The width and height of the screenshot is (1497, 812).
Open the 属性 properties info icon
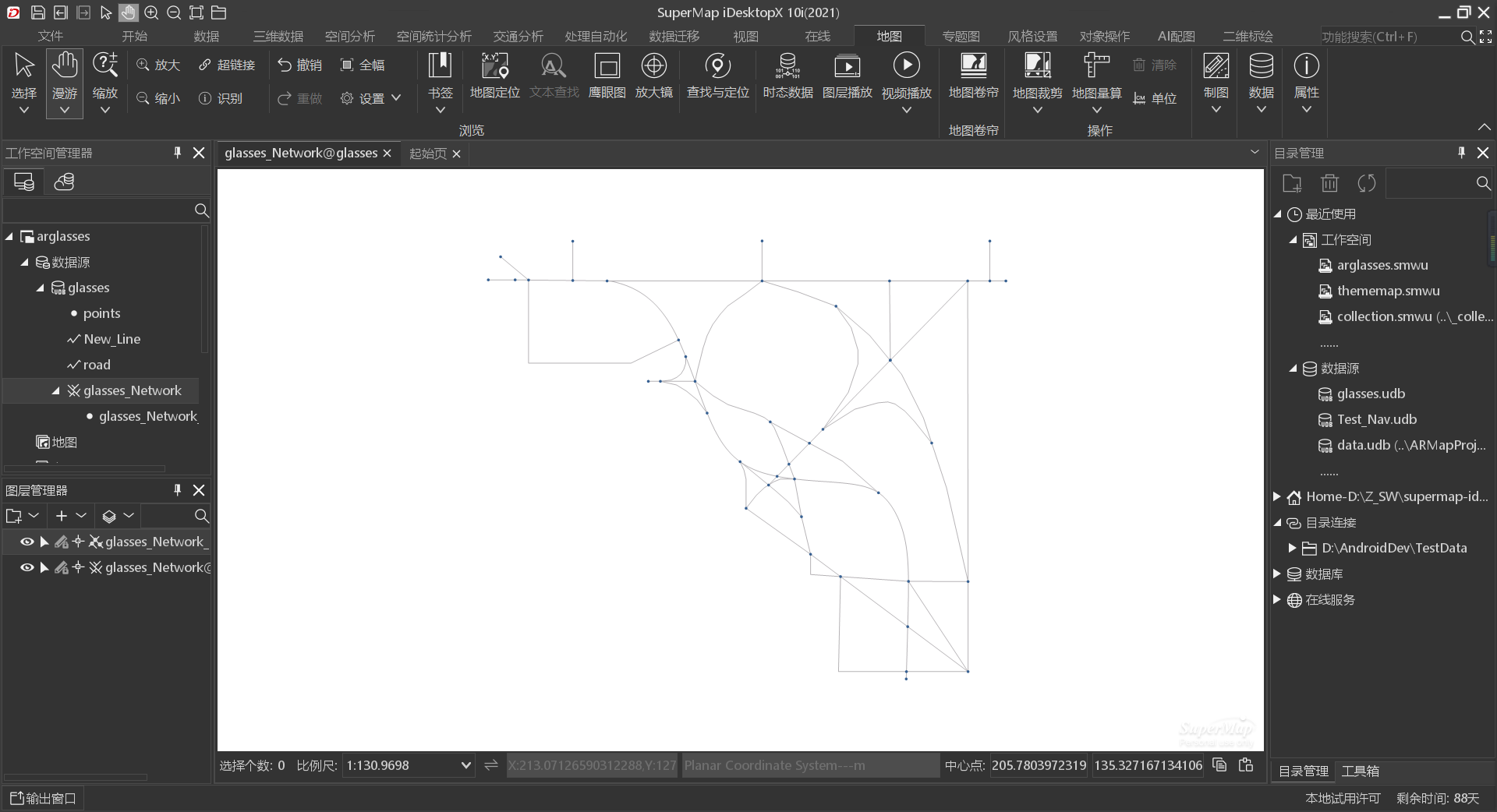1306,65
